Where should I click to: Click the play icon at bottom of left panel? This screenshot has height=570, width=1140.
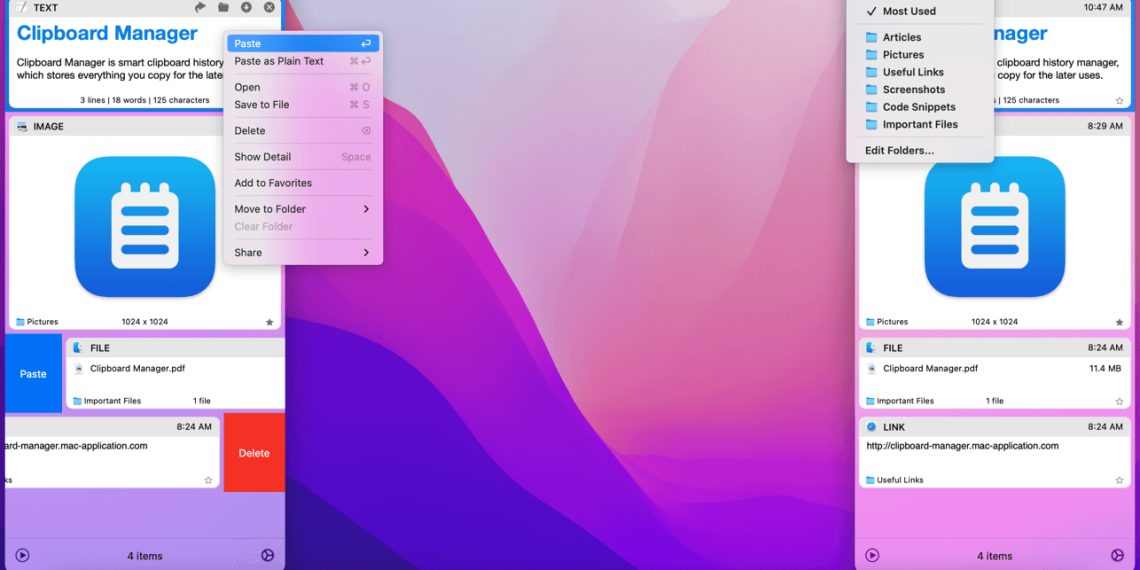23,555
